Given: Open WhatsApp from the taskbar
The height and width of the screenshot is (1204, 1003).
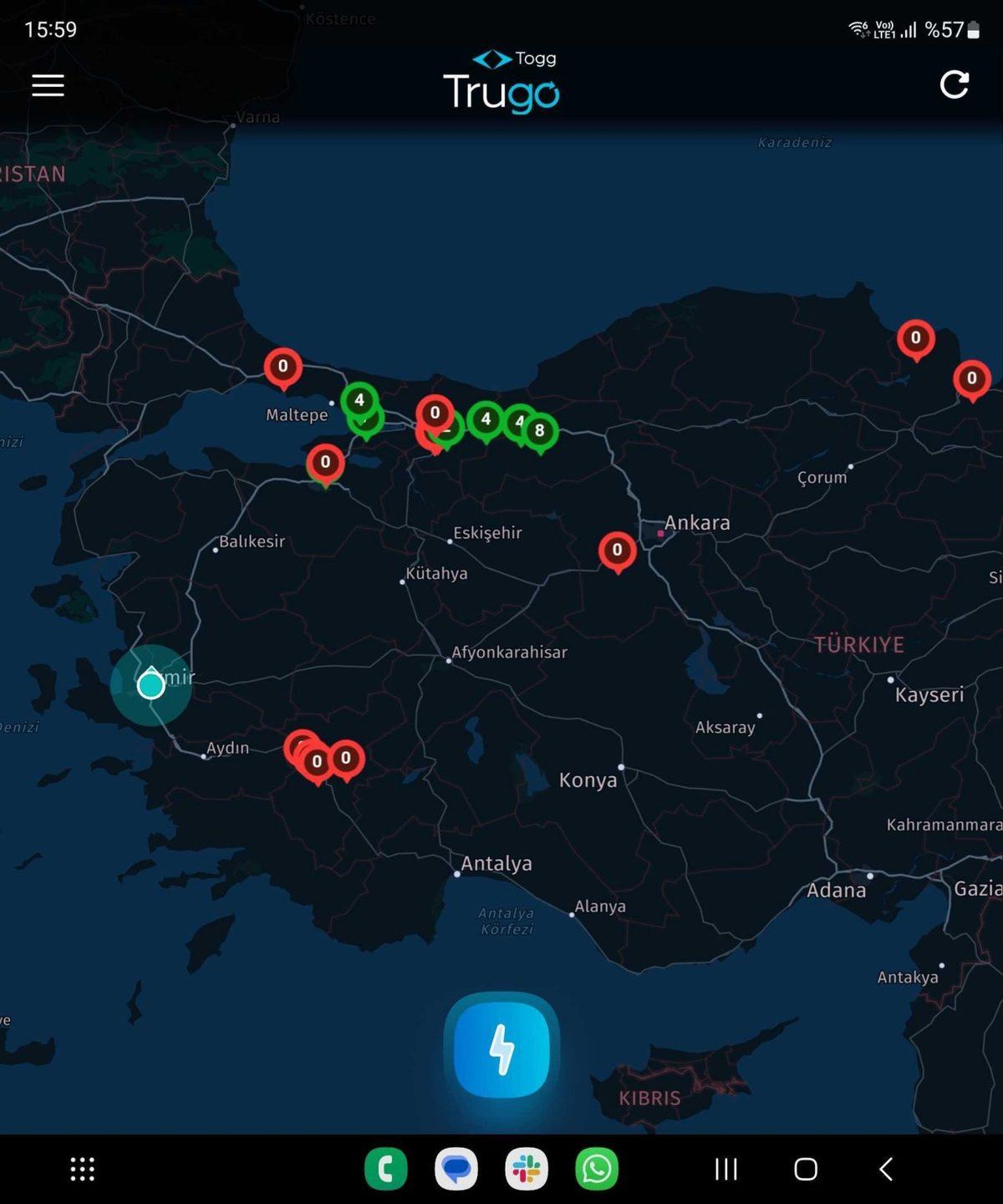Looking at the screenshot, I should 596,1170.
